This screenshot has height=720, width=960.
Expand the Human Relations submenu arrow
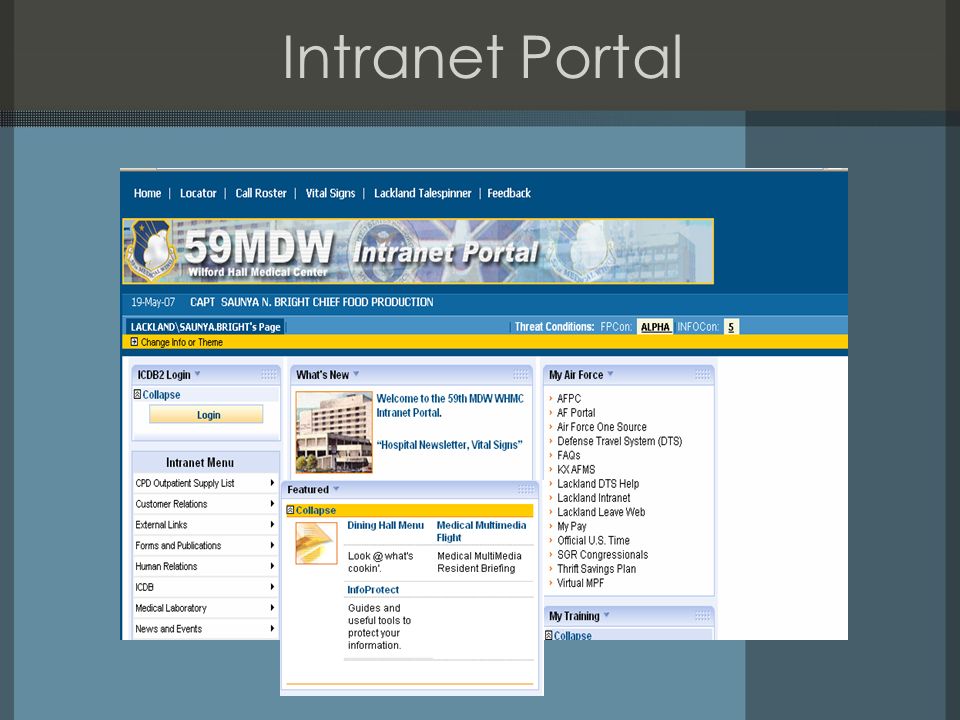(x=272, y=566)
